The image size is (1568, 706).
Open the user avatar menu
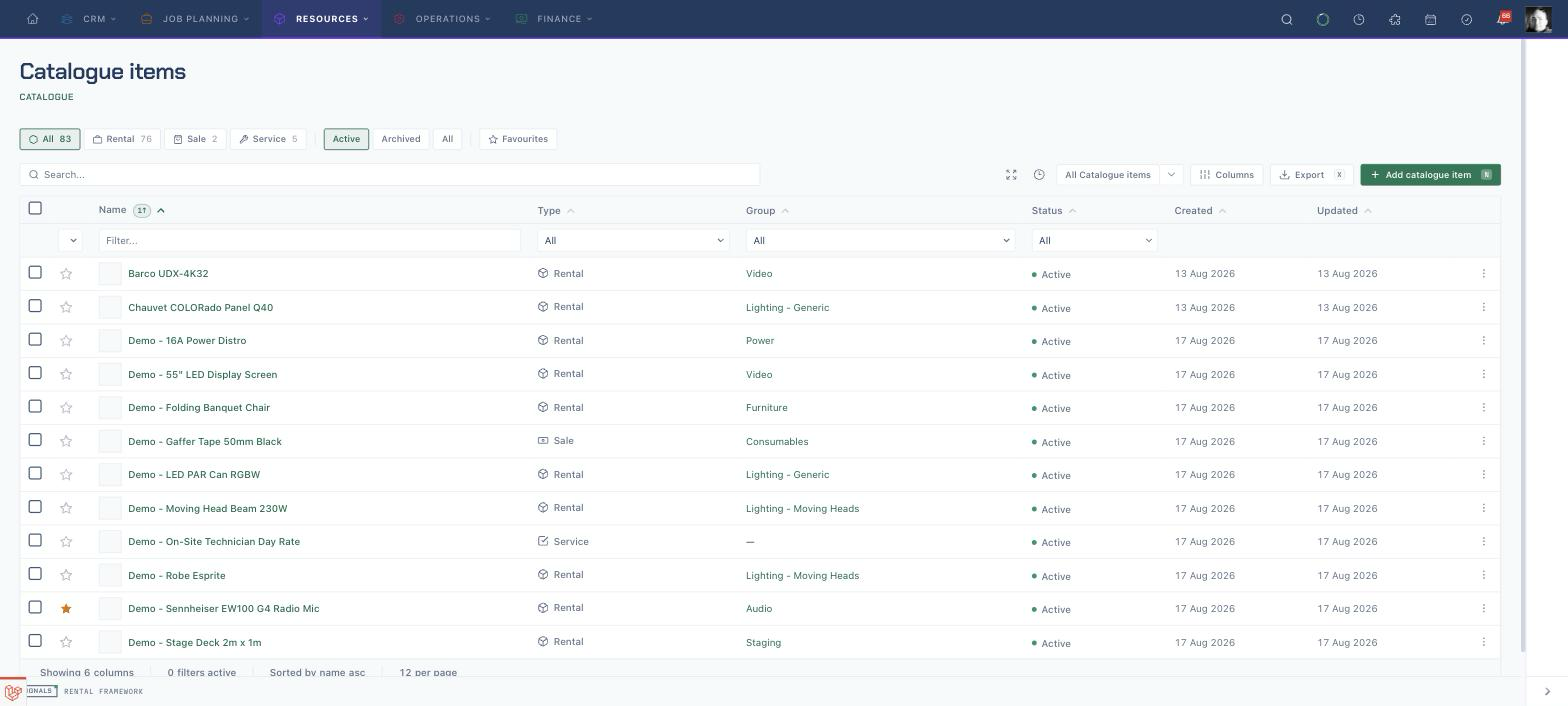click(x=1538, y=19)
